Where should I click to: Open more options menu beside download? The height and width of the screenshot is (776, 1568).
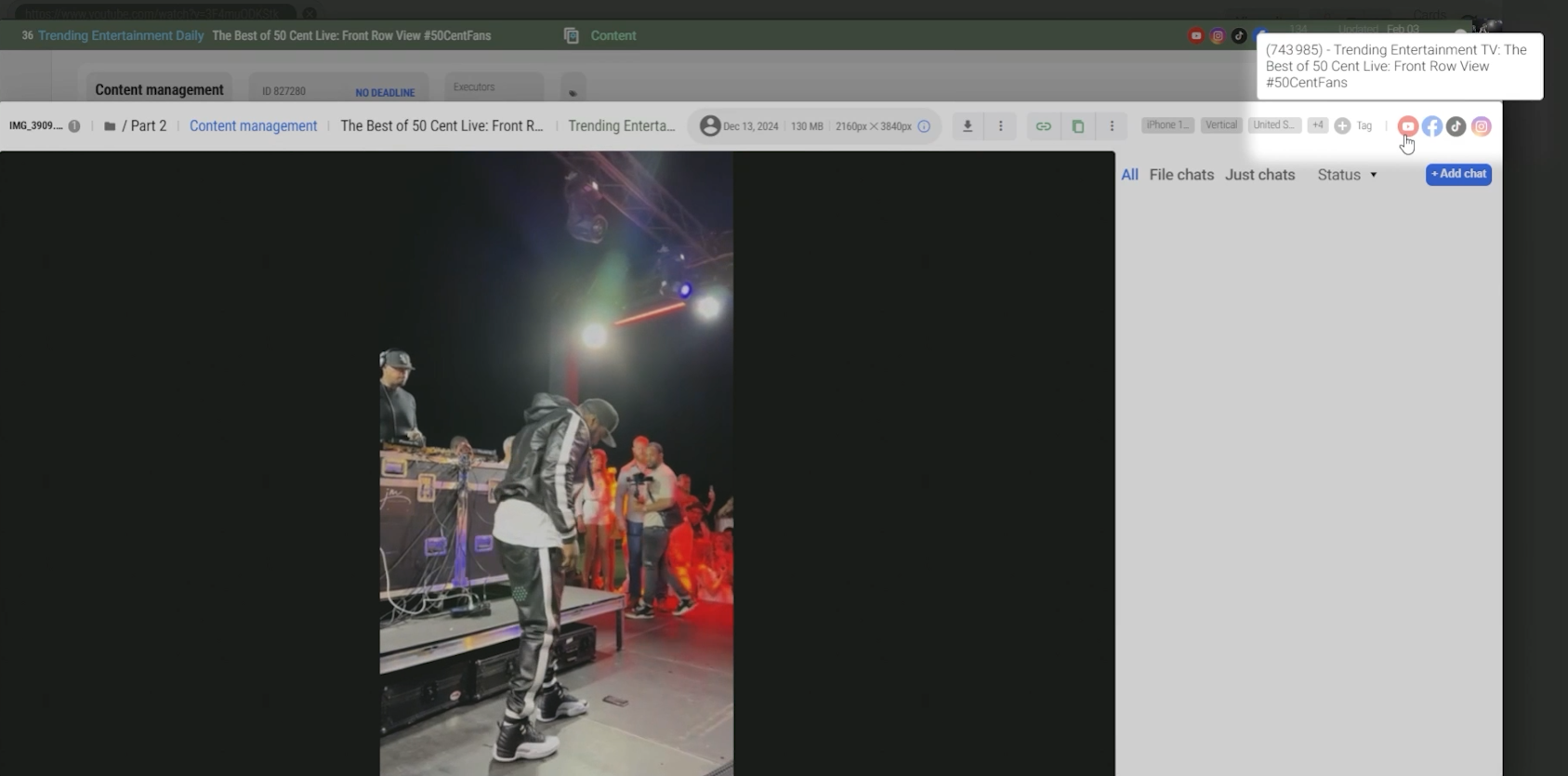(x=1001, y=126)
